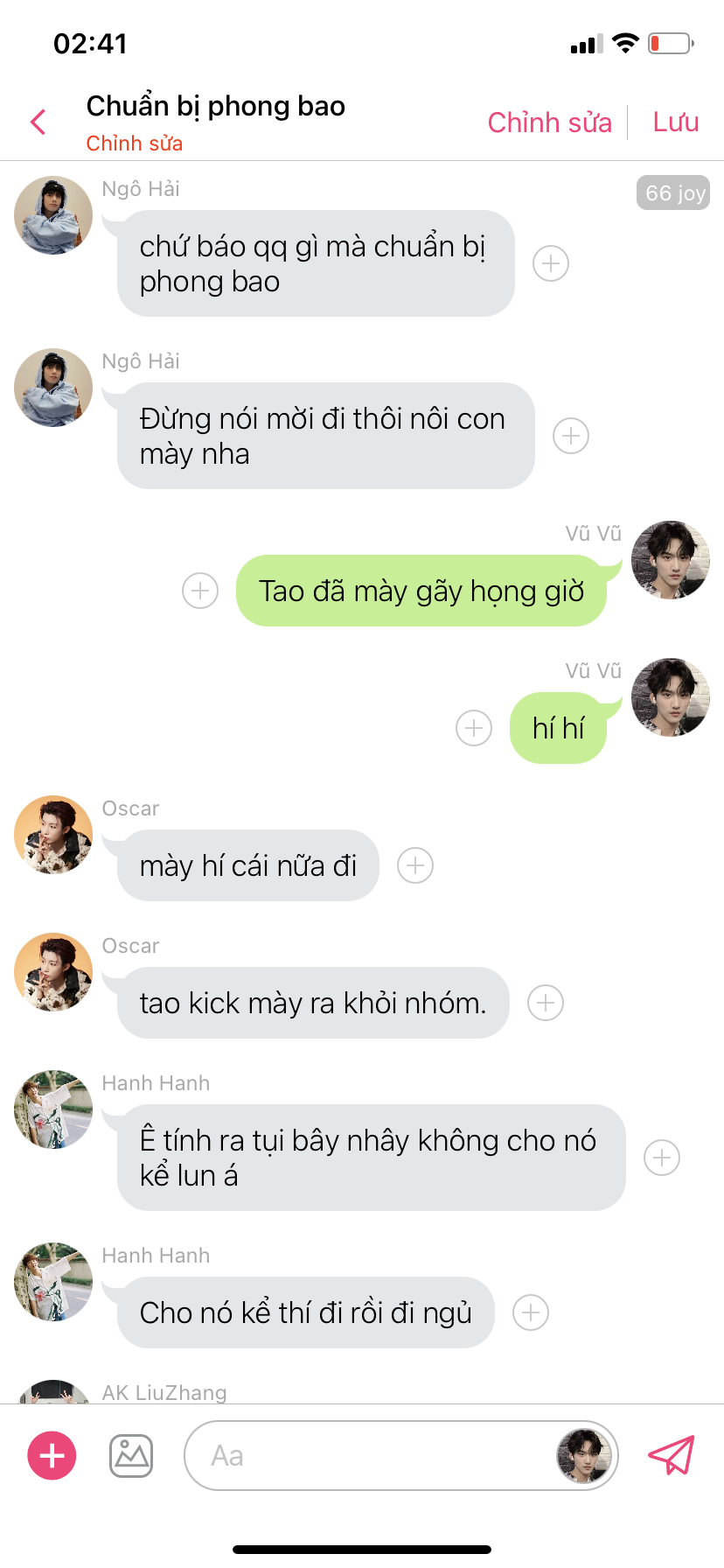The image size is (724, 1568).
Task: Tap the pink plus button beside the input
Action: pos(52,1455)
